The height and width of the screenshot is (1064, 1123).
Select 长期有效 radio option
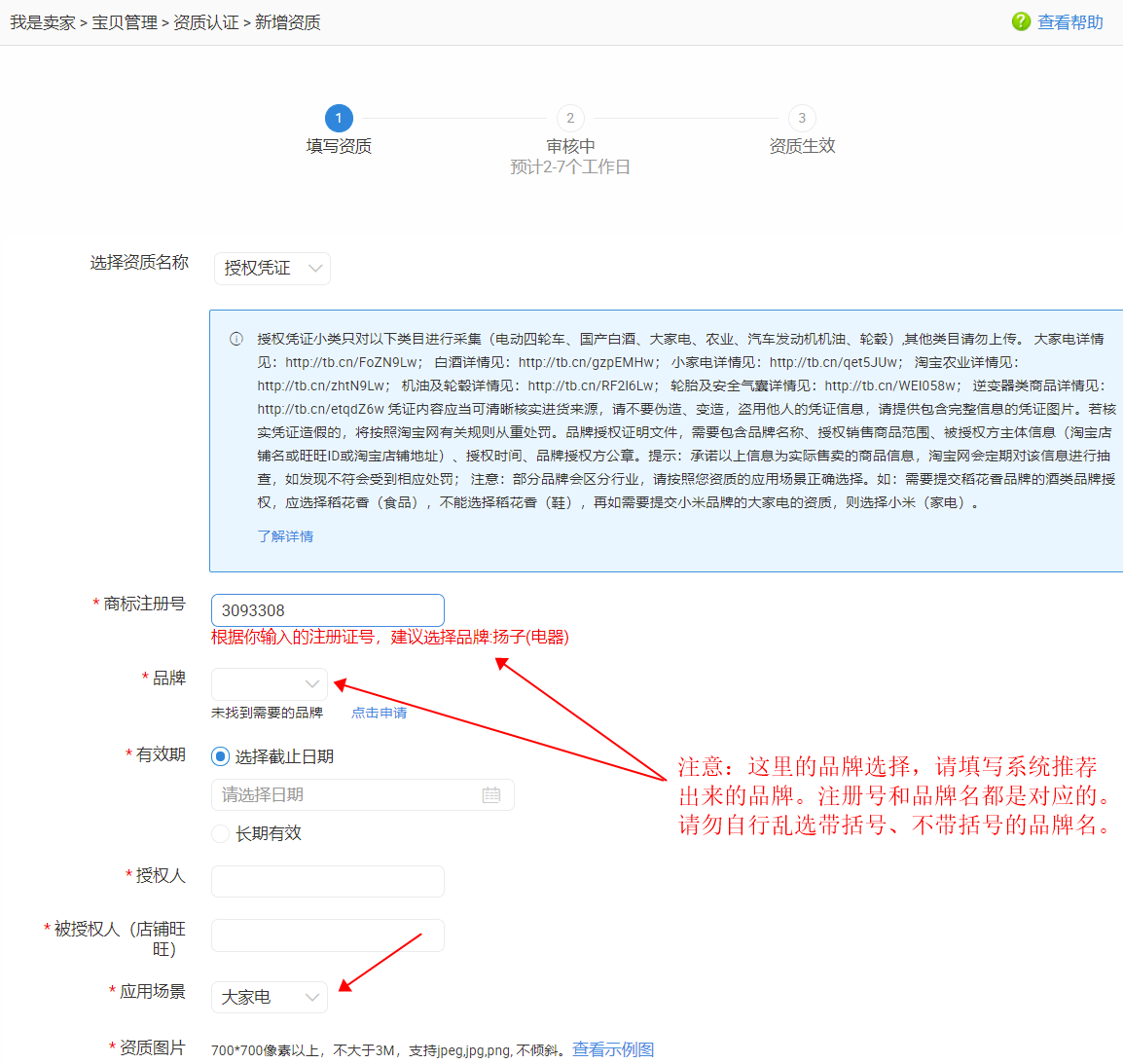[x=221, y=833]
